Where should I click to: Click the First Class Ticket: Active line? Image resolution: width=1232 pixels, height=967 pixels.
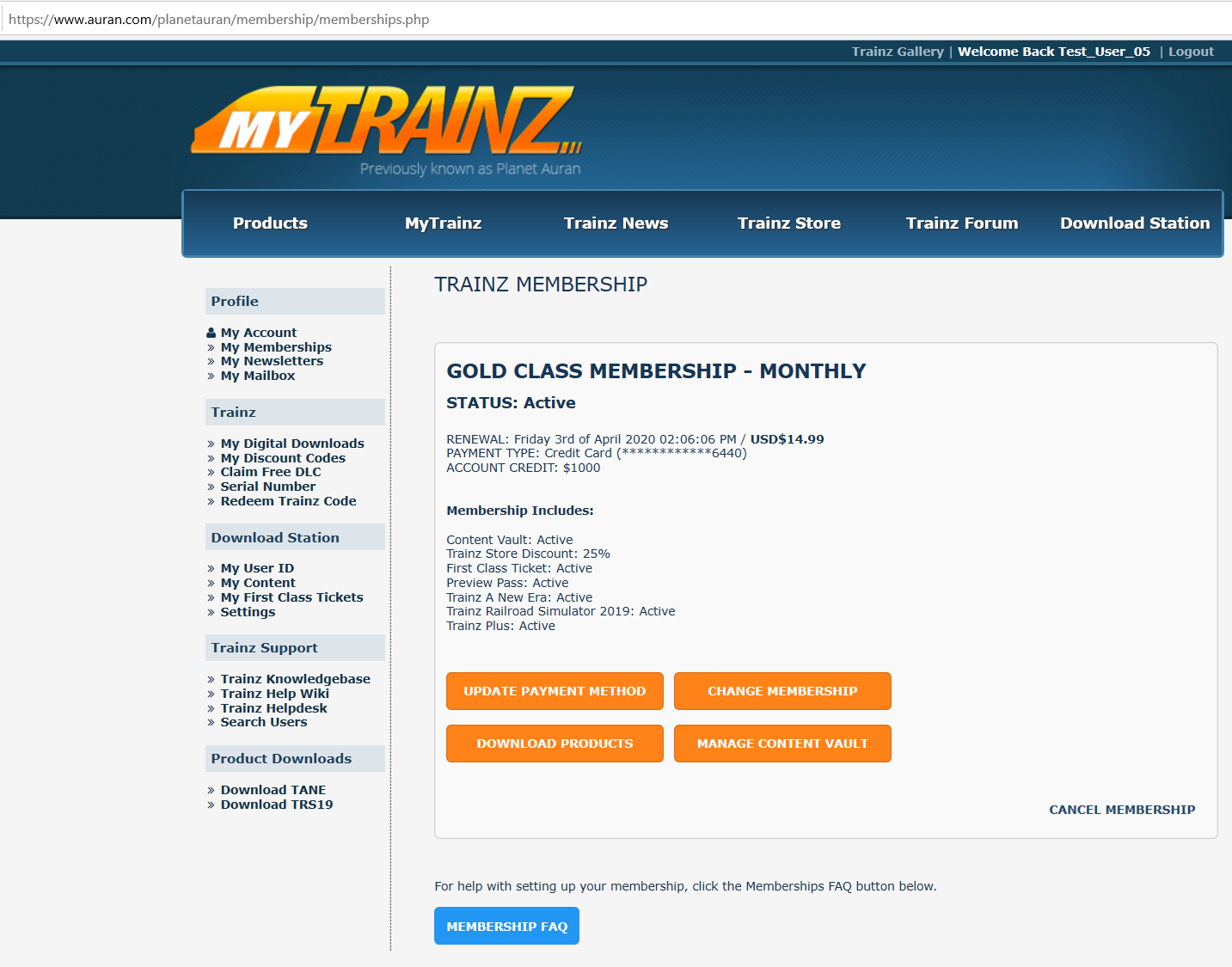point(519,568)
